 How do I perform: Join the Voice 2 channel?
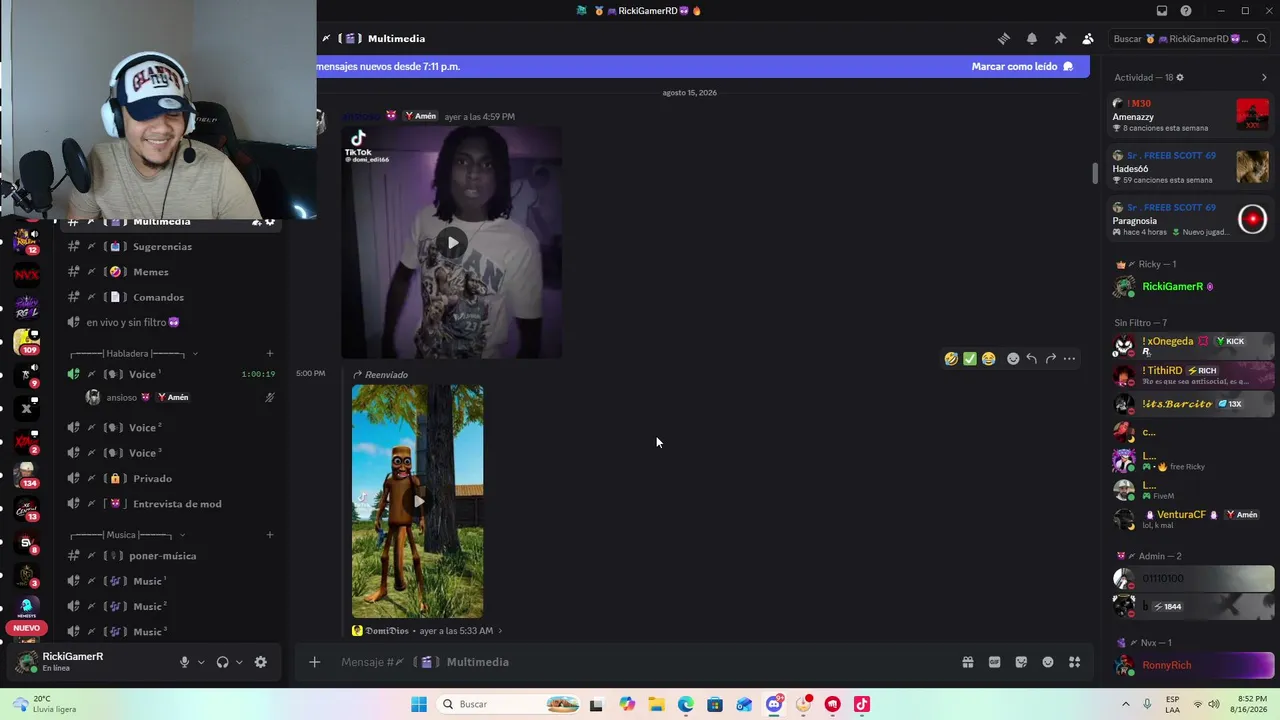tap(171, 428)
